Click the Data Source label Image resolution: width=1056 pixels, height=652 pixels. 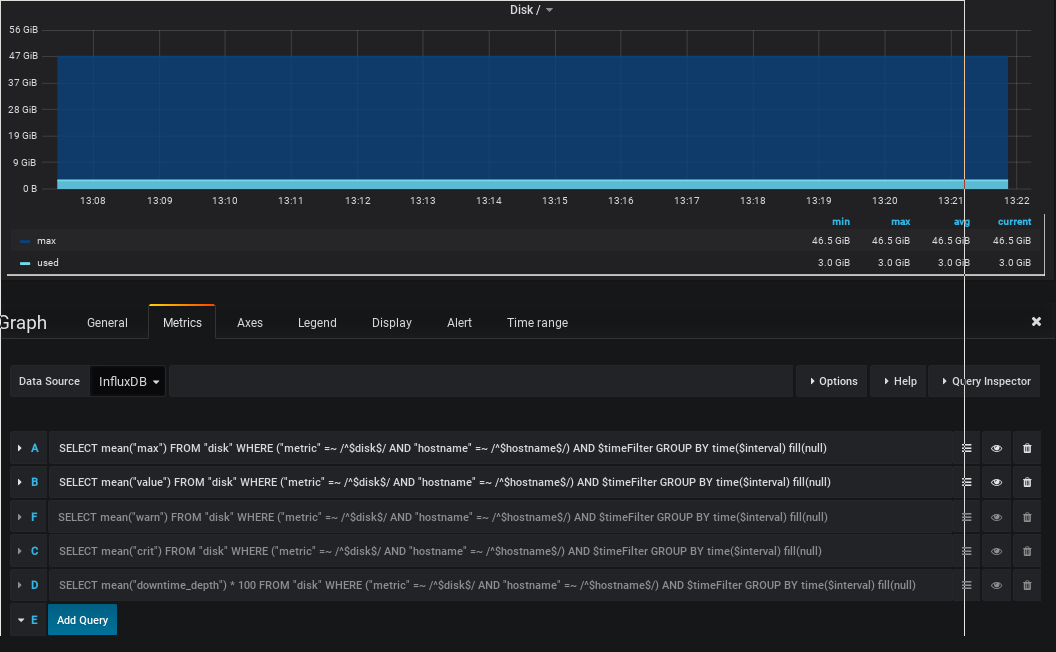click(49, 381)
